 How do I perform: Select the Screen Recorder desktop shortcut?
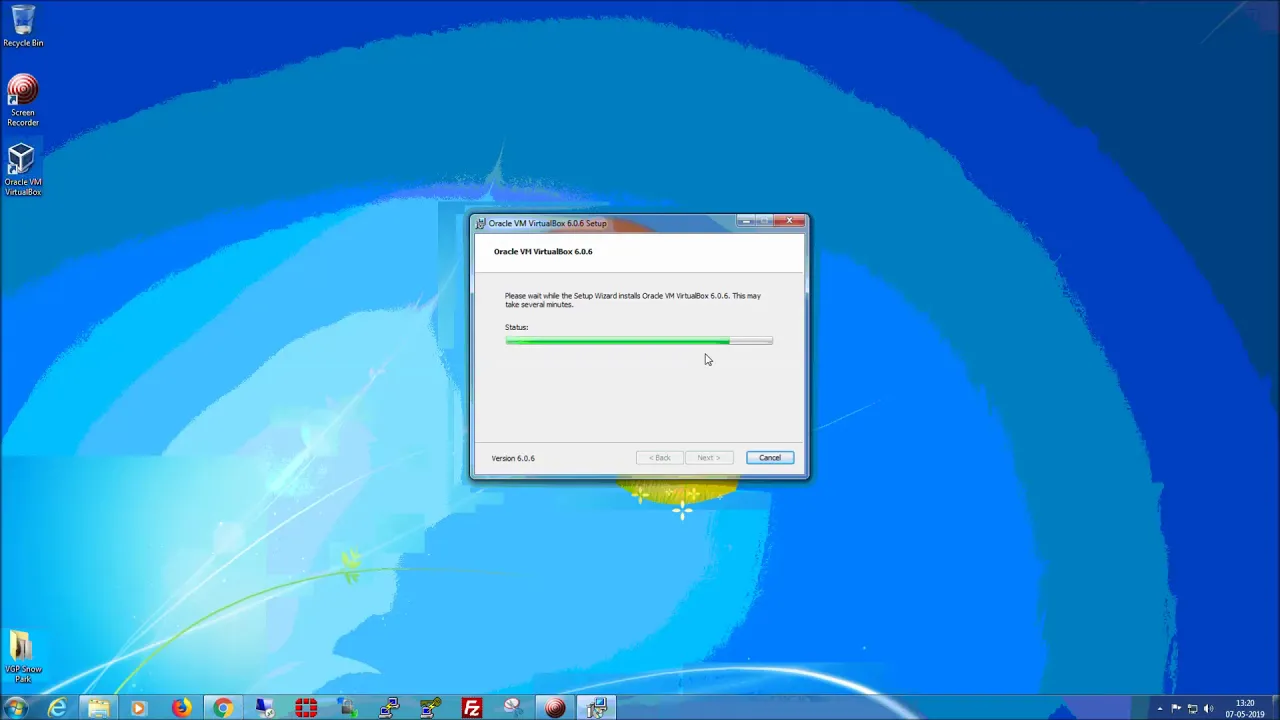point(22,100)
